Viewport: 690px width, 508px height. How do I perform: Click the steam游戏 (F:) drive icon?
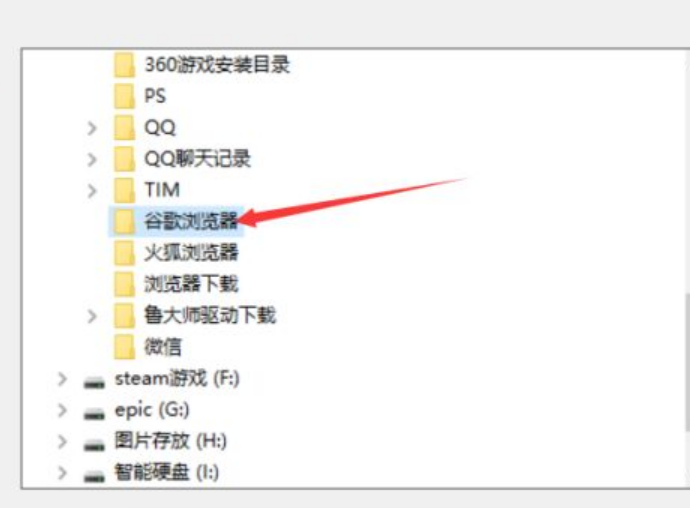pyautogui.click(x=94, y=382)
